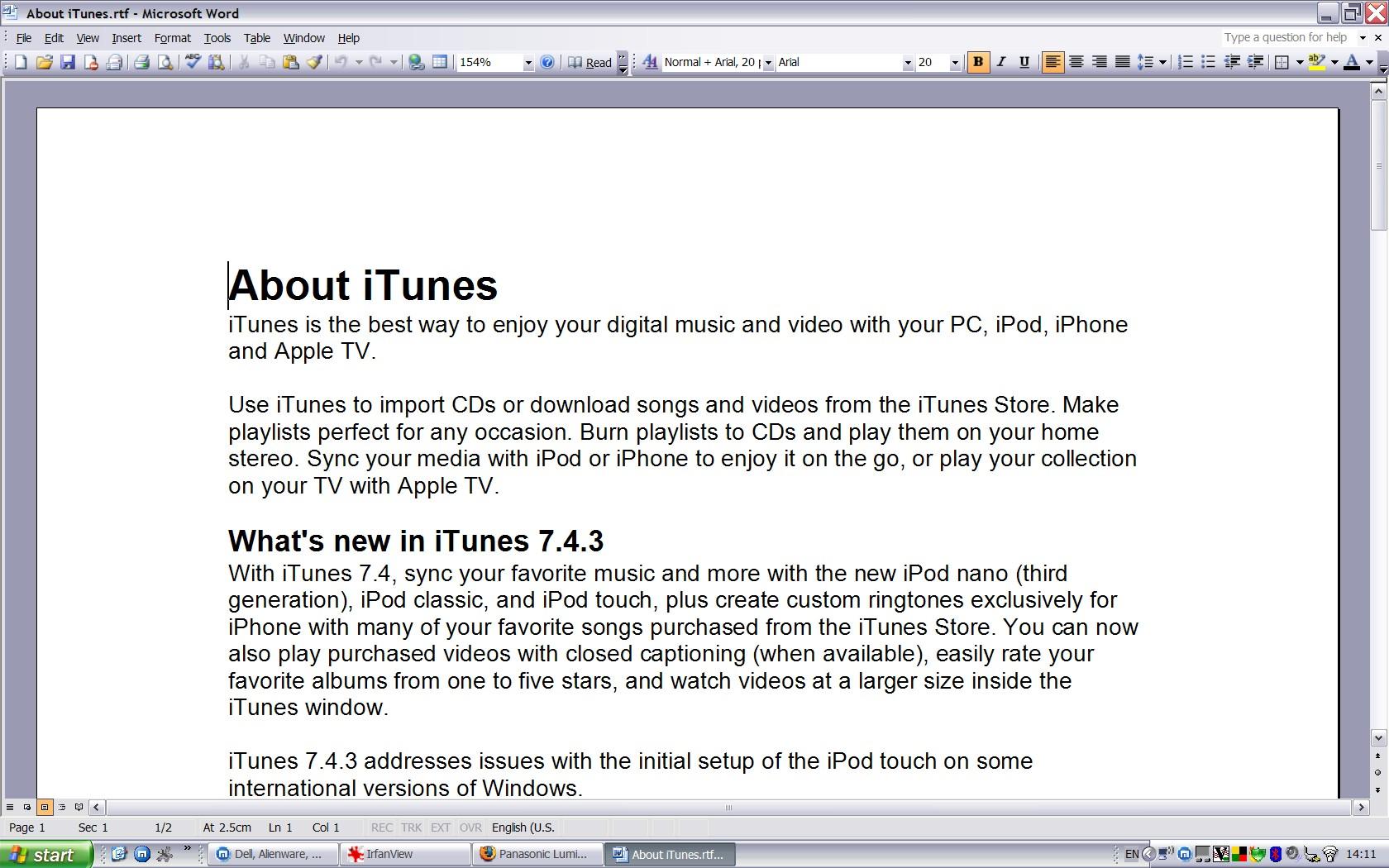Click the Cut scissors icon

coord(244,62)
